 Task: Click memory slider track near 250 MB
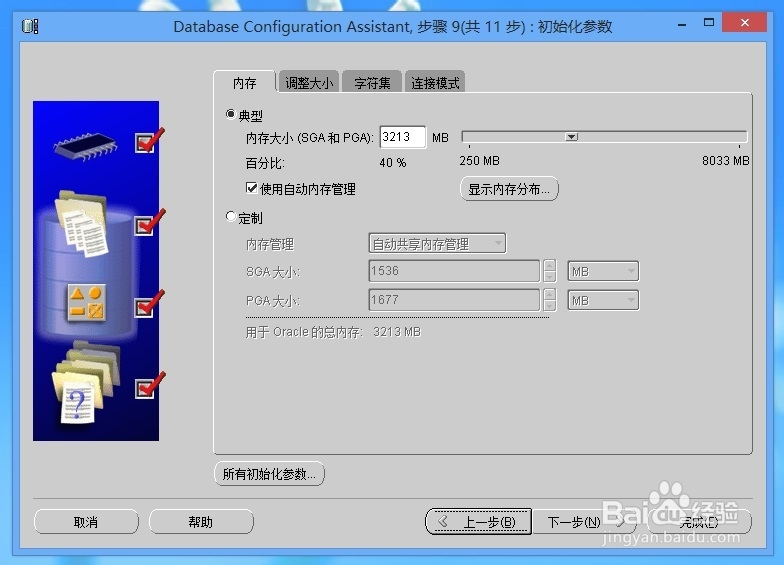pyautogui.click(x=472, y=136)
